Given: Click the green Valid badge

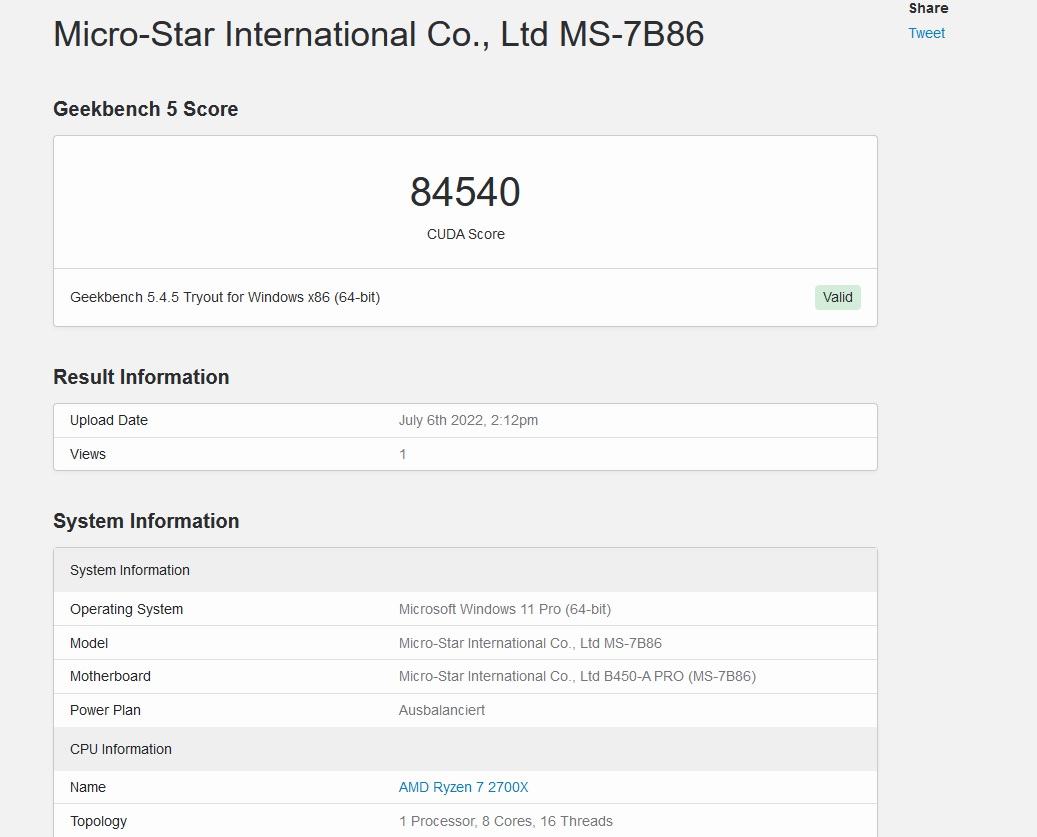Looking at the screenshot, I should 837,298.
